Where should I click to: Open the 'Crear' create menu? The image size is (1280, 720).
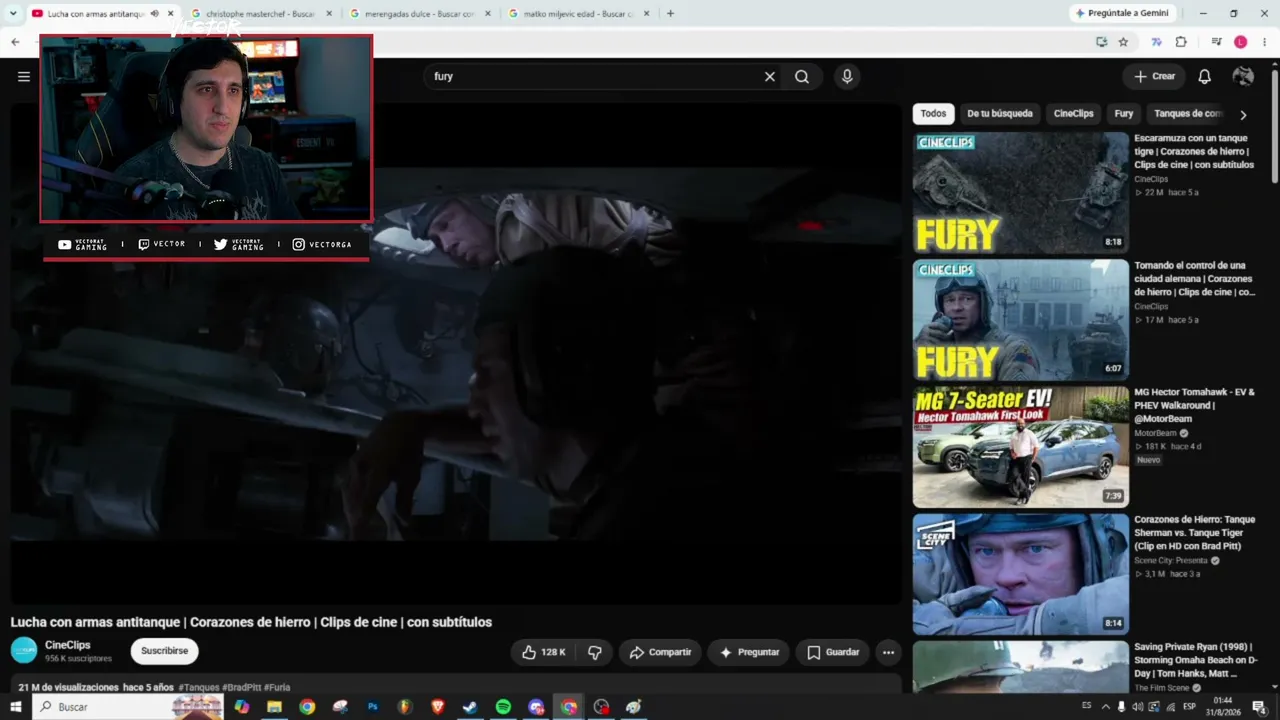(1154, 76)
